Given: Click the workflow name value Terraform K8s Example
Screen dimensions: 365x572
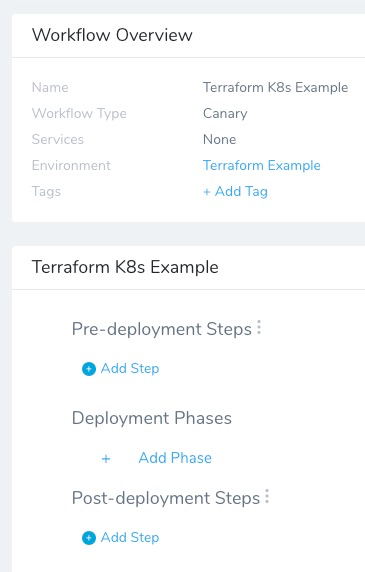Looking at the screenshot, I should [x=275, y=88].
